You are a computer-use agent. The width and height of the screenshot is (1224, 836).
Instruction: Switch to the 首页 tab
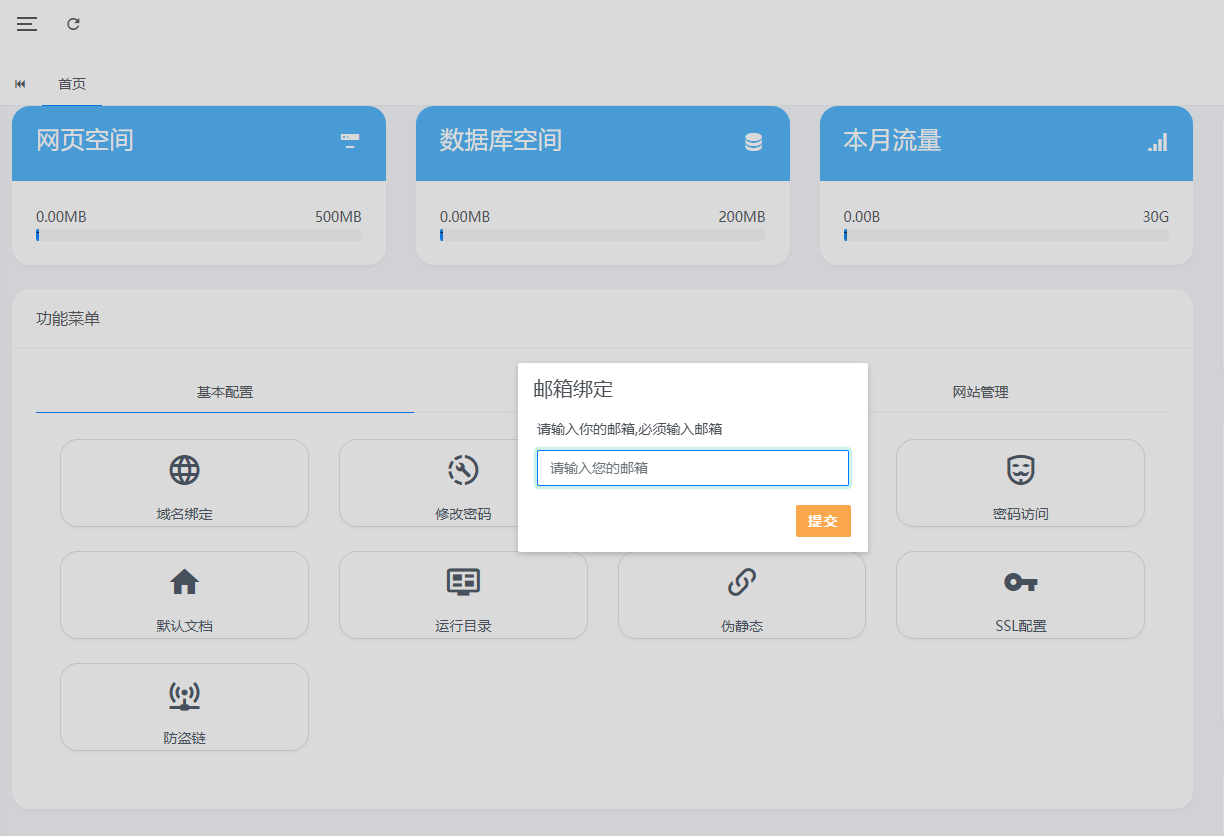pos(72,84)
